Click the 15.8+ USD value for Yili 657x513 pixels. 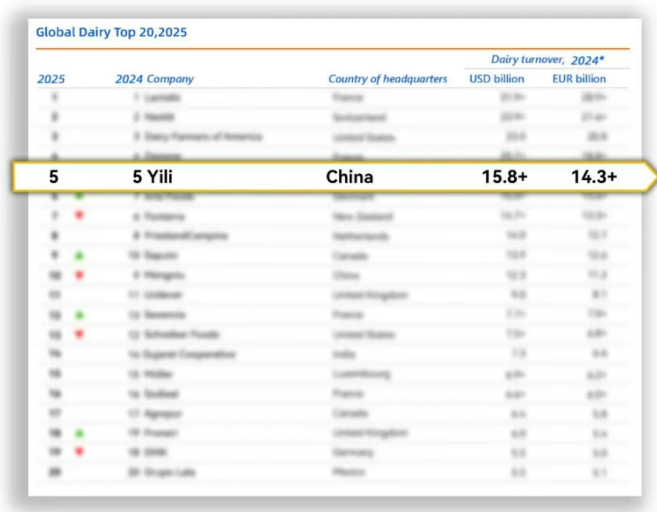tap(505, 177)
